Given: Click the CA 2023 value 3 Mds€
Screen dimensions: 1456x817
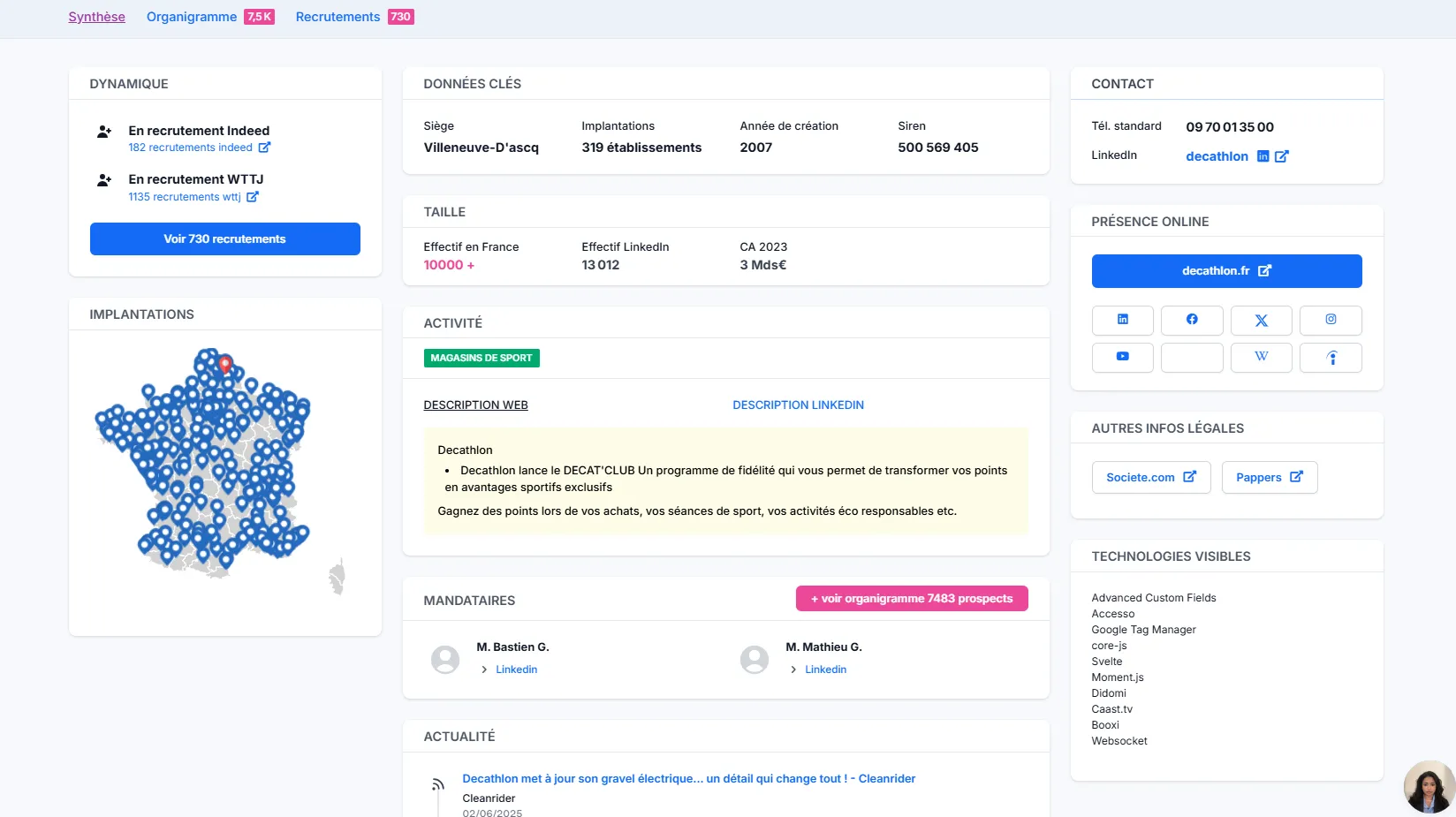Looking at the screenshot, I should [763, 265].
